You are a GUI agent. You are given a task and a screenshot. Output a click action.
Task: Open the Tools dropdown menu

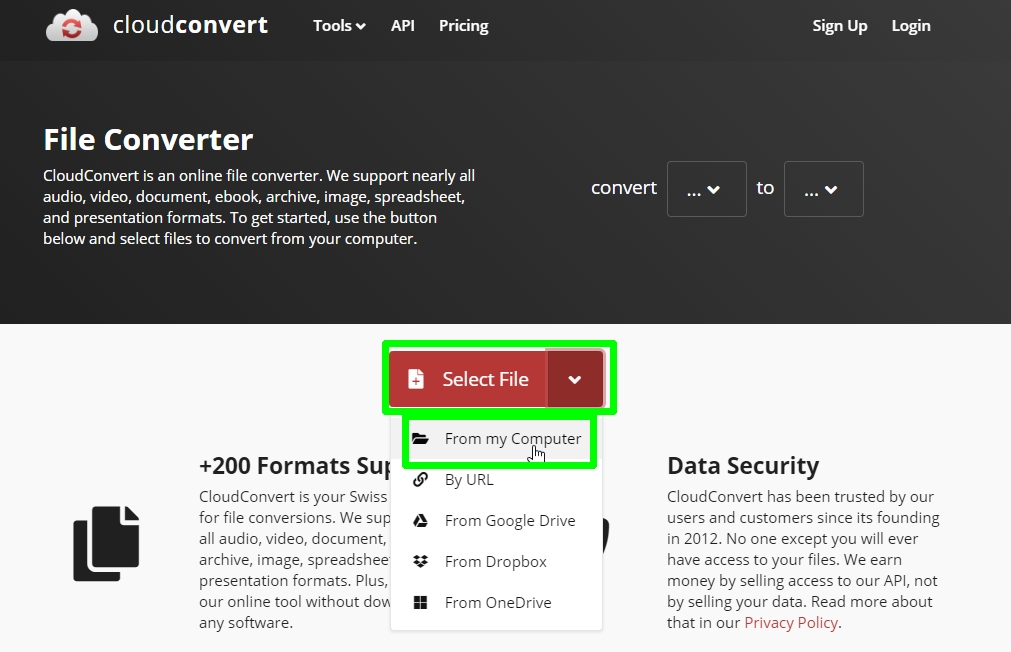(339, 26)
